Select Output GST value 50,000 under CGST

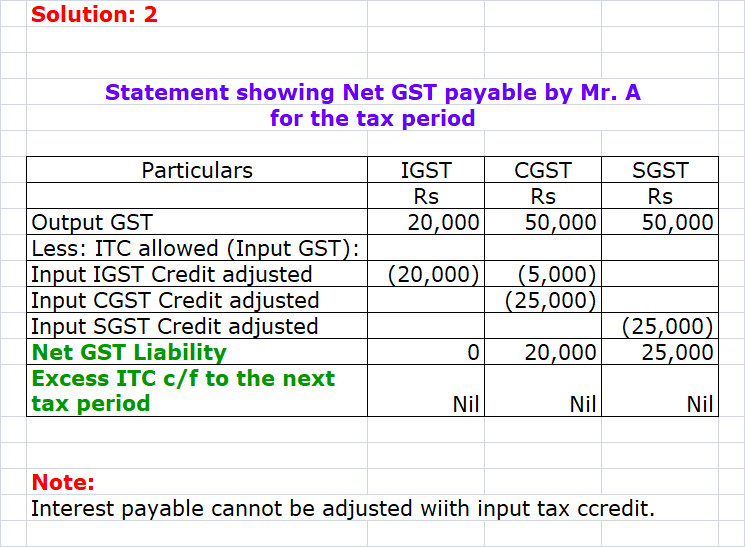click(543, 222)
